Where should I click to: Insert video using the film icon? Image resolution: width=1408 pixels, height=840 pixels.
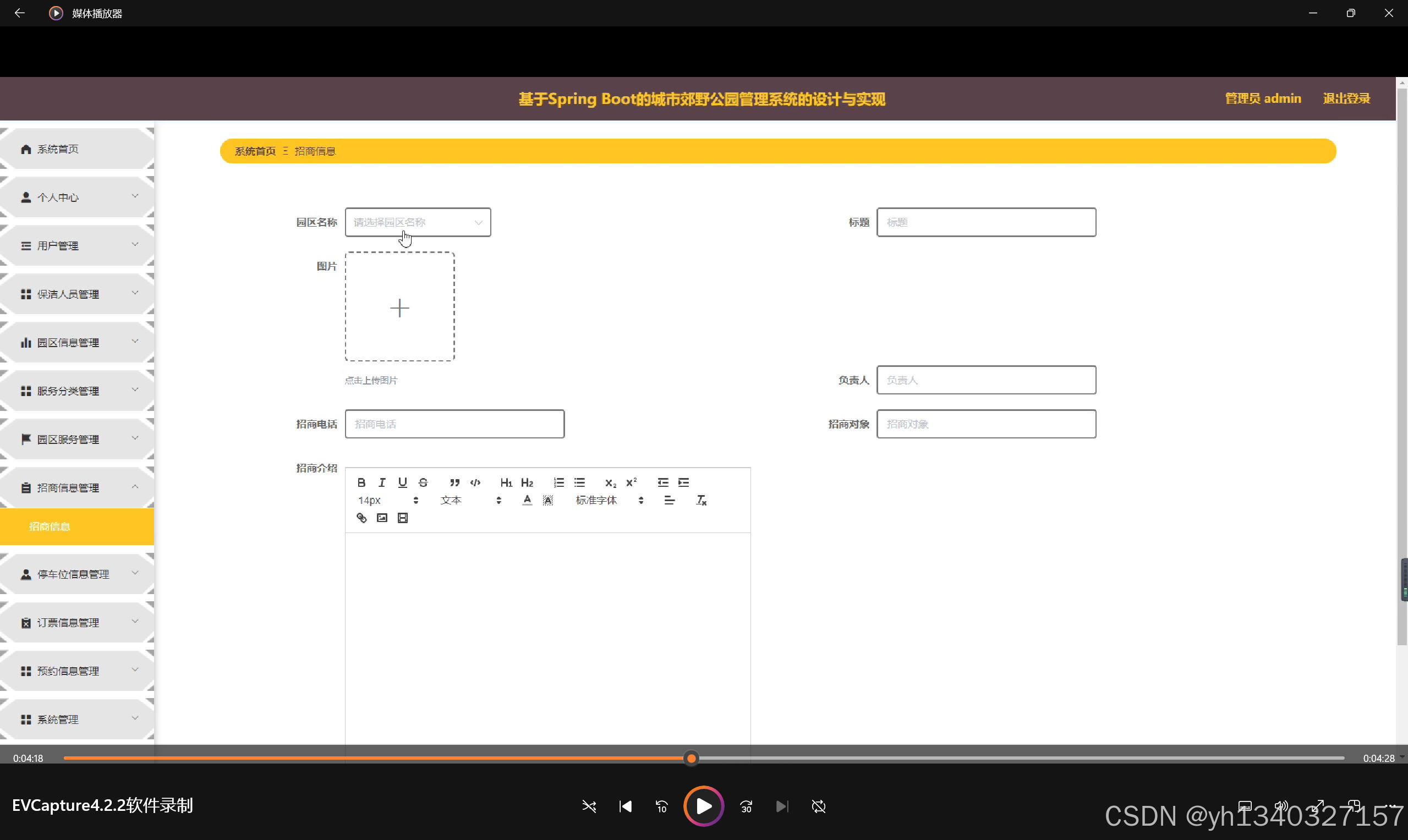pos(403,518)
